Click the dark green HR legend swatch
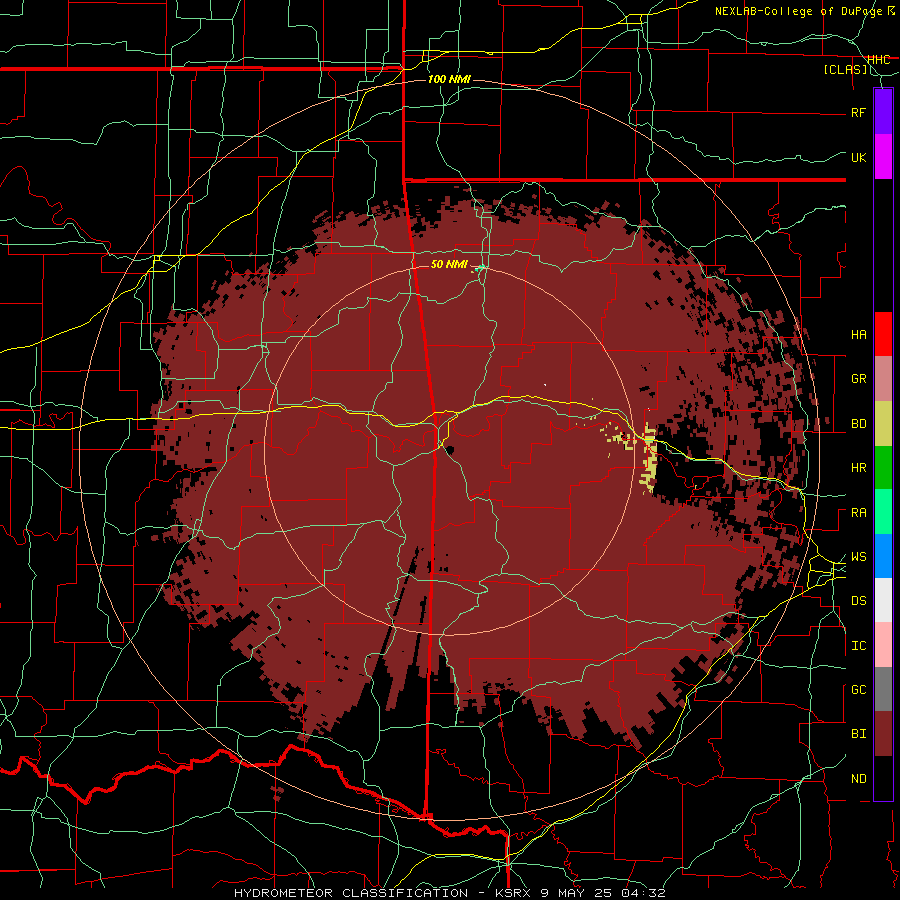900x900 pixels. [883, 468]
